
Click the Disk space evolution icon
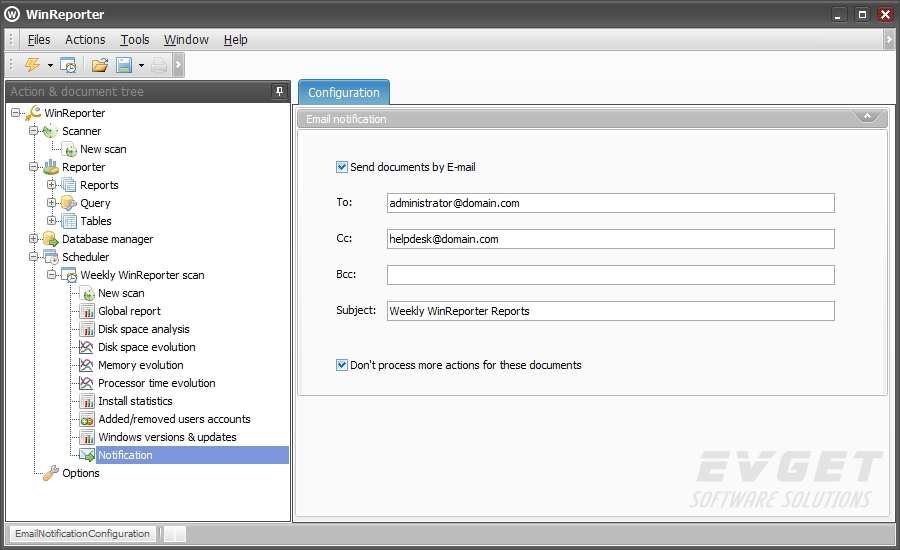[x=87, y=347]
